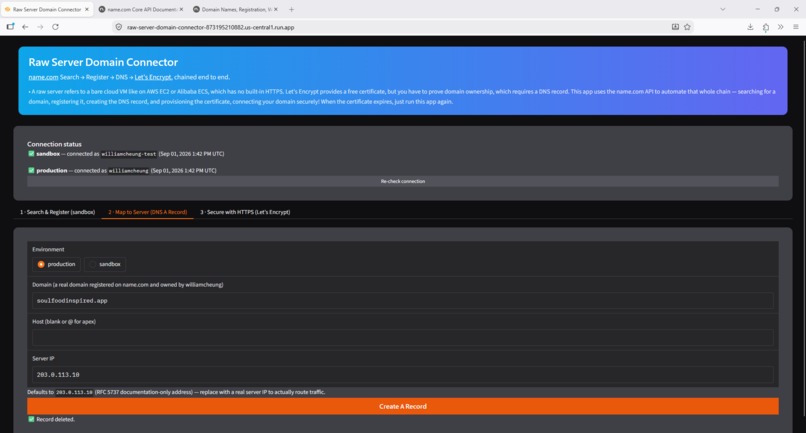Viewport: 806px width, 433px height.
Task: Click the Create A Record button
Action: tap(403, 406)
